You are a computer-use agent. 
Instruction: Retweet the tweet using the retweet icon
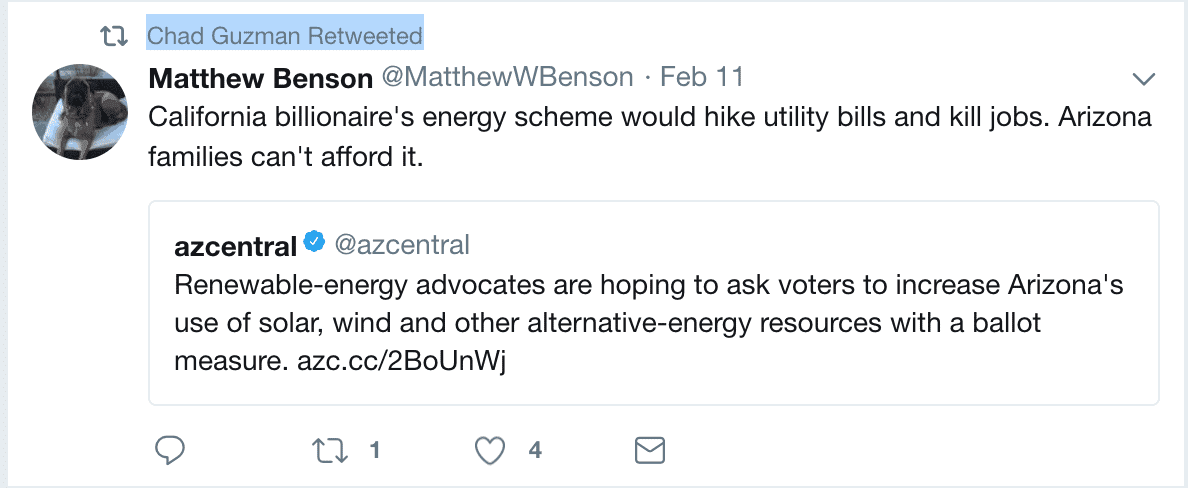pos(330,451)
